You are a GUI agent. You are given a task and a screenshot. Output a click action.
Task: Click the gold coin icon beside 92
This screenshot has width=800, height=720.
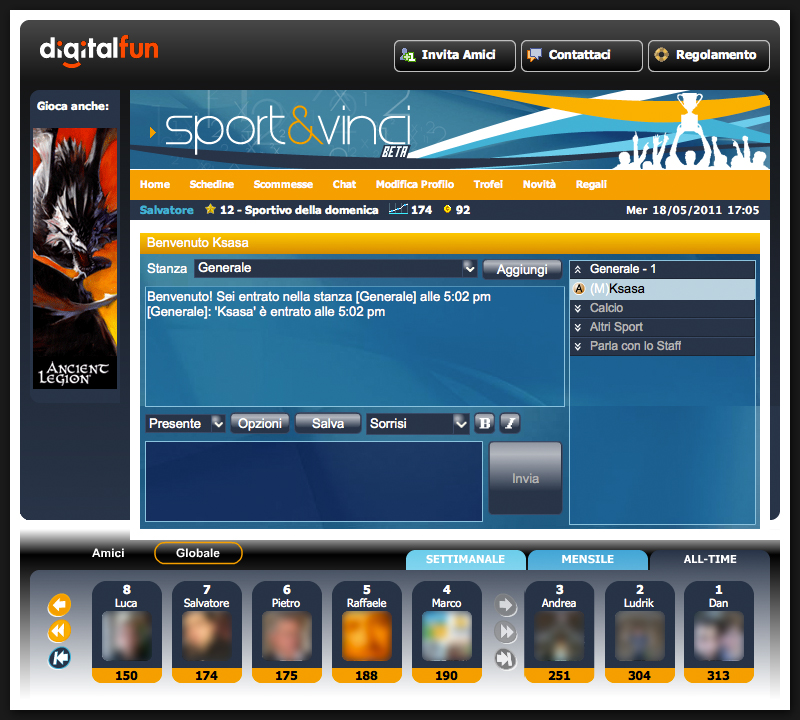click(447, 209)
